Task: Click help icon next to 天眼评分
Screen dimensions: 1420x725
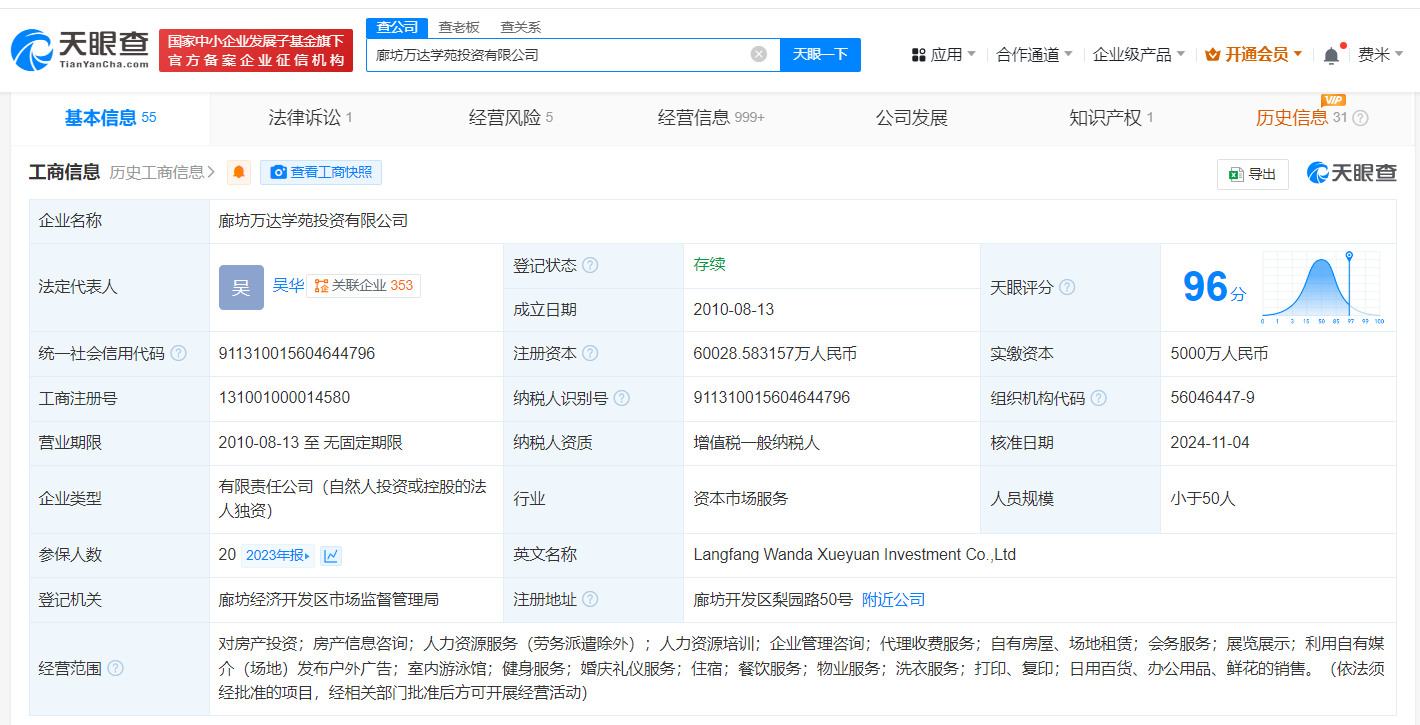Action: (x=1067, y=288)
